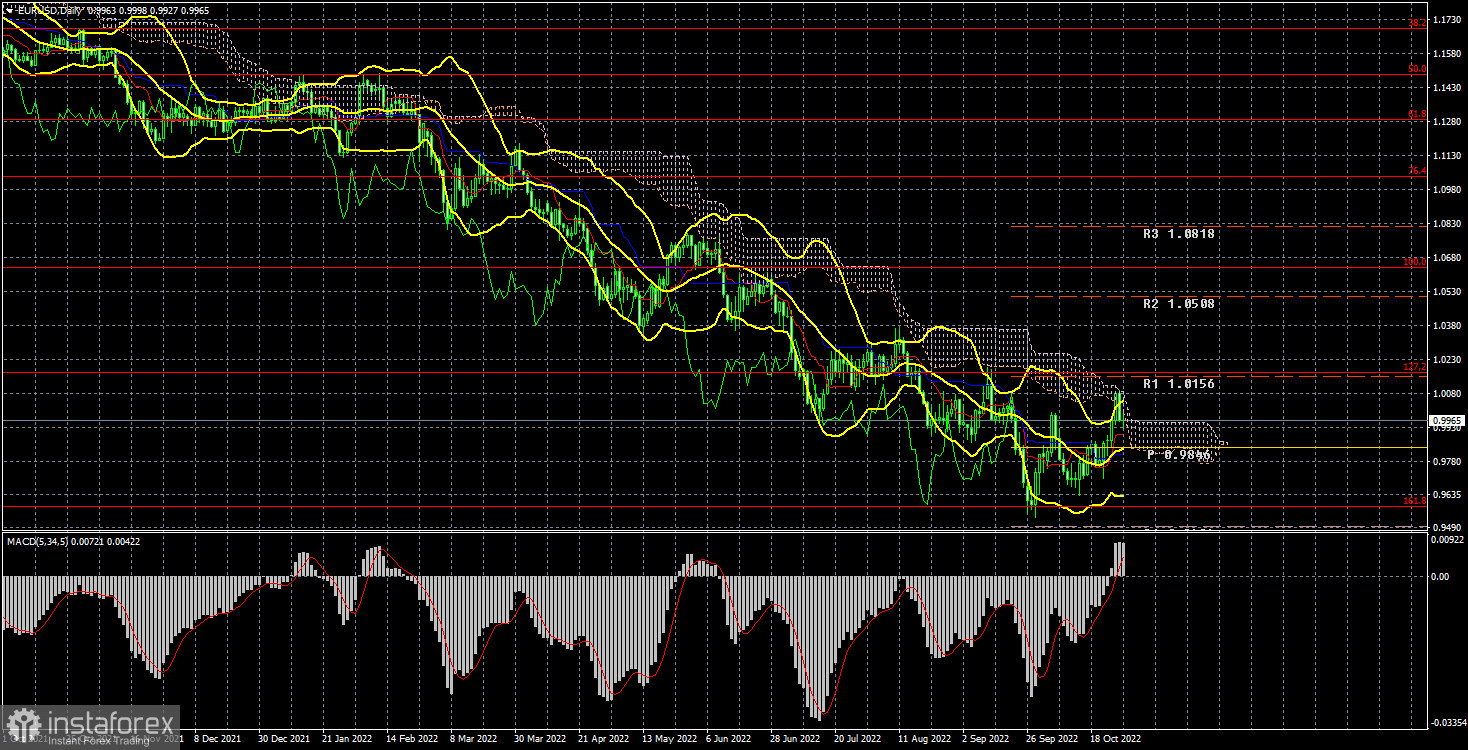The width and height of the screenshot is (1468, 750).
Task: Click the R1 1.0156 pivot label
Action: point(1179,383)
